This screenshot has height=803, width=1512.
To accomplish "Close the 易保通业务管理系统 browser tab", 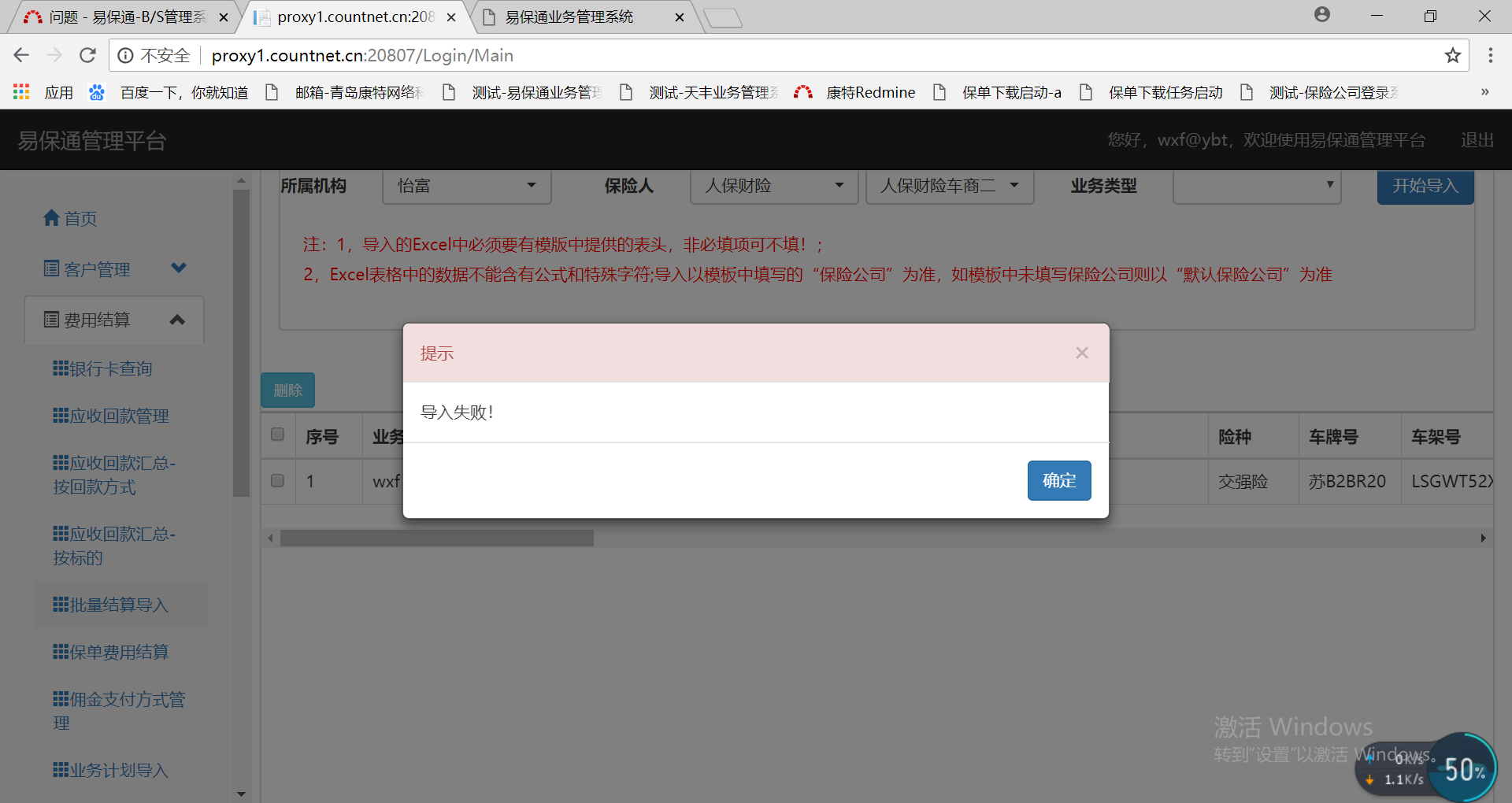I will (x=680, y=17).
